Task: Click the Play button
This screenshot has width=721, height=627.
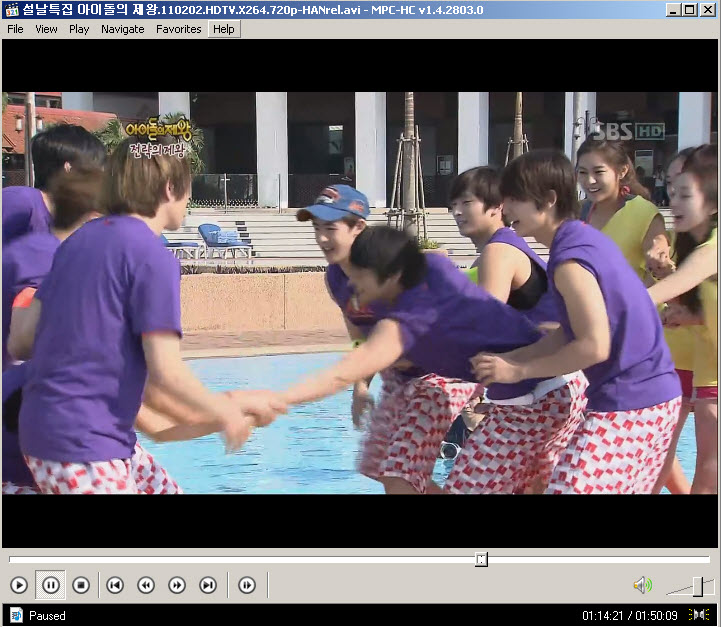Action: (x=19, y=585)
